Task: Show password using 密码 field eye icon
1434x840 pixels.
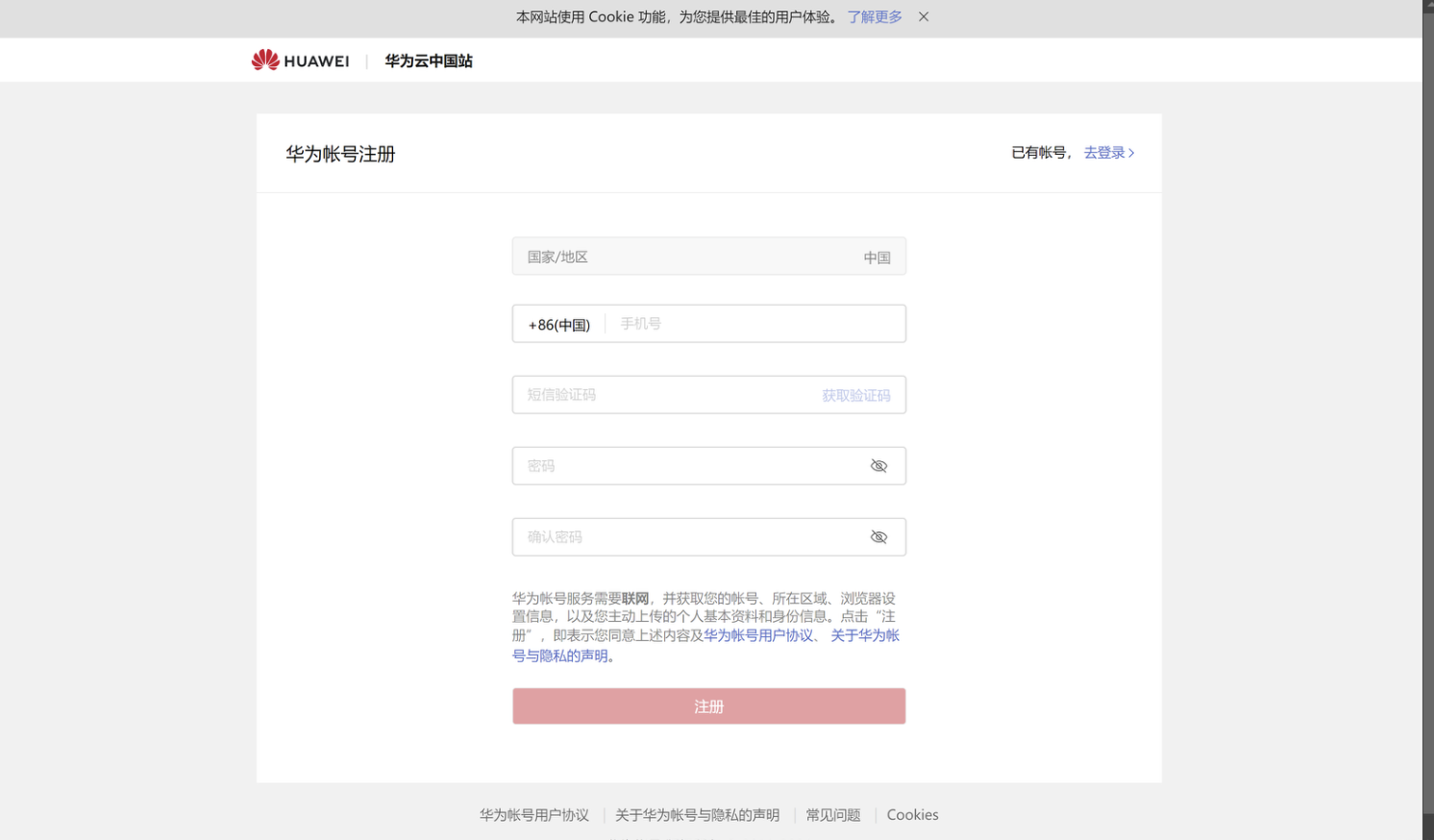Action: pos(878,466)
